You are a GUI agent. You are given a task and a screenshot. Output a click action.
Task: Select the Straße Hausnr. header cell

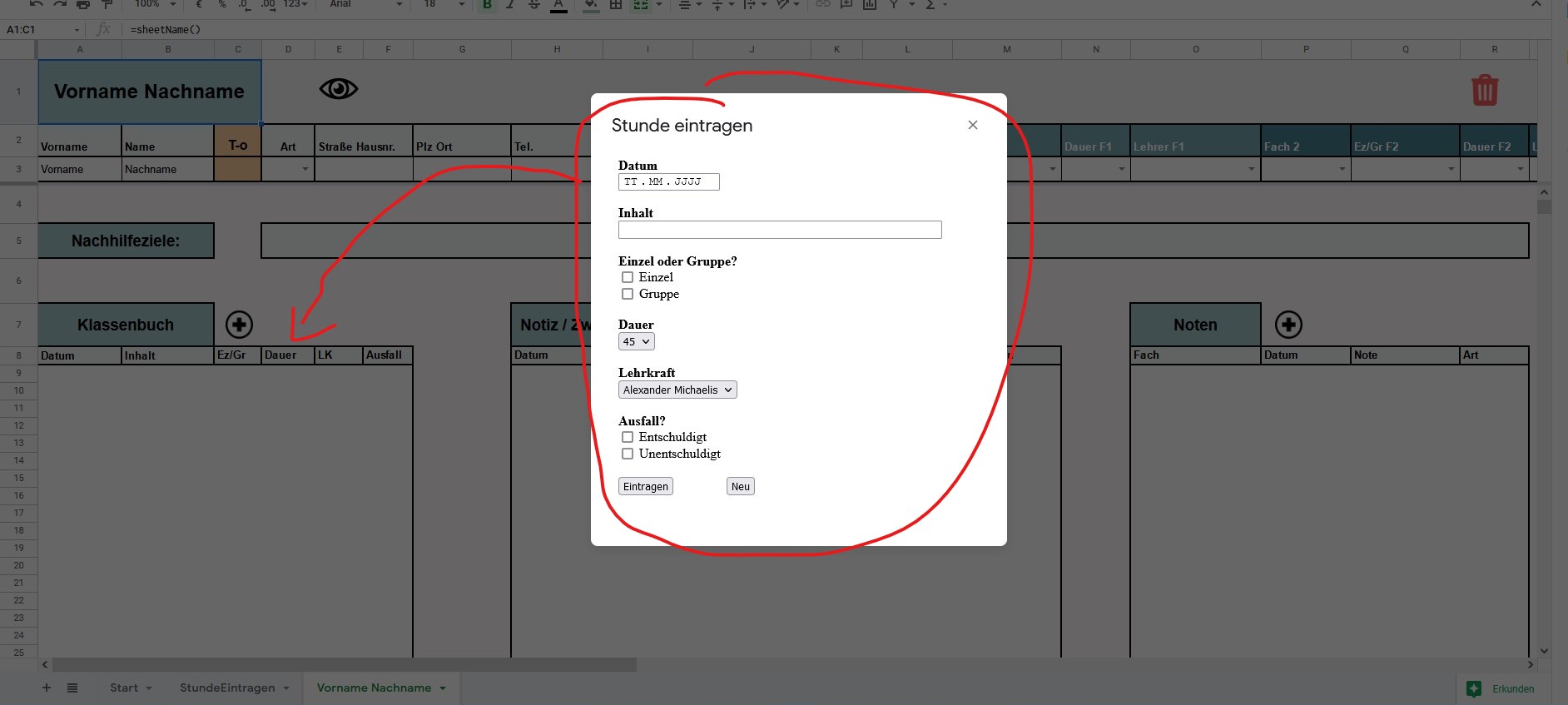pyautogui.click(x=364, y=141)
